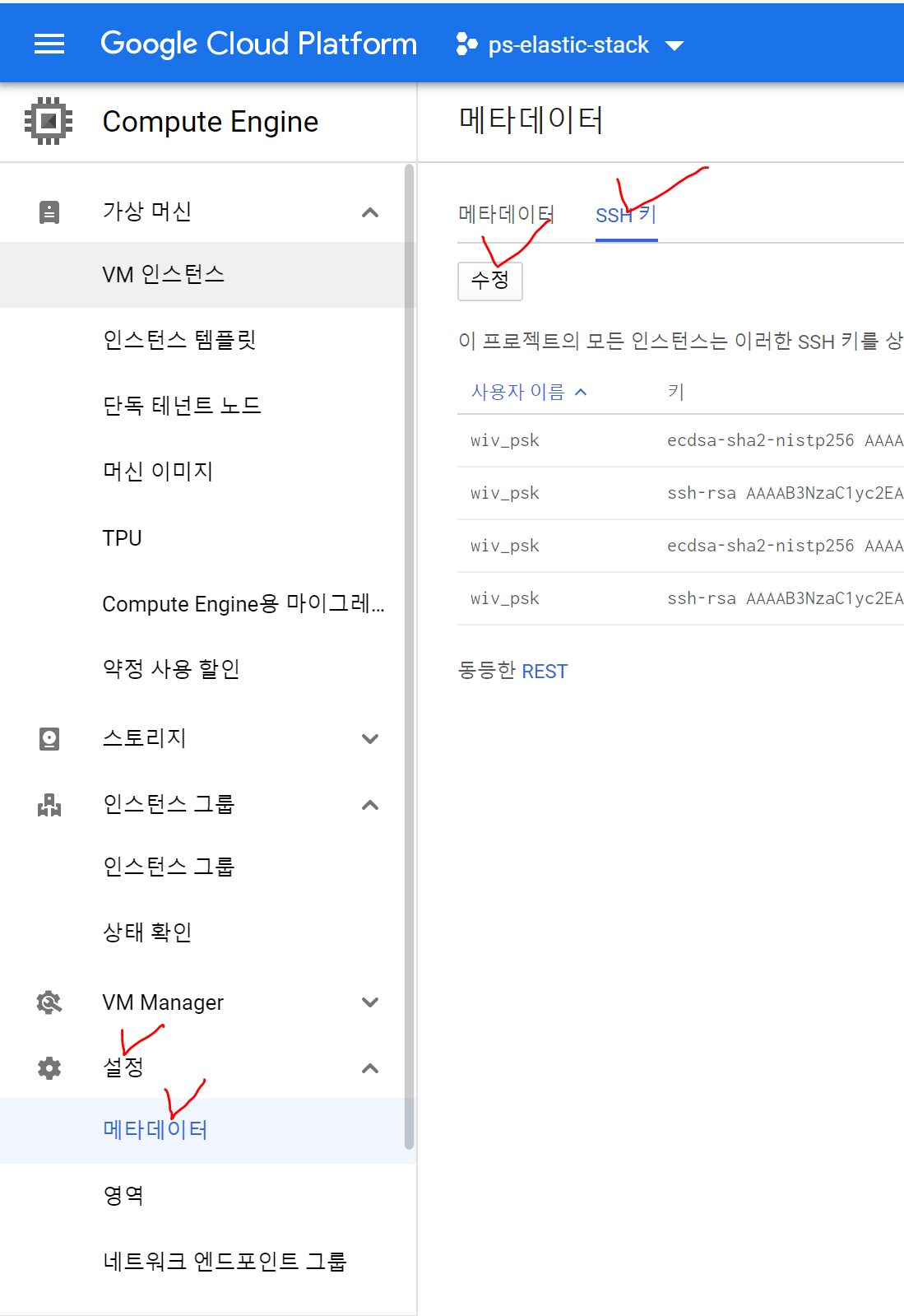904x1316 pixels.
Task: Click the 키 column header
Action: [676, 392]
